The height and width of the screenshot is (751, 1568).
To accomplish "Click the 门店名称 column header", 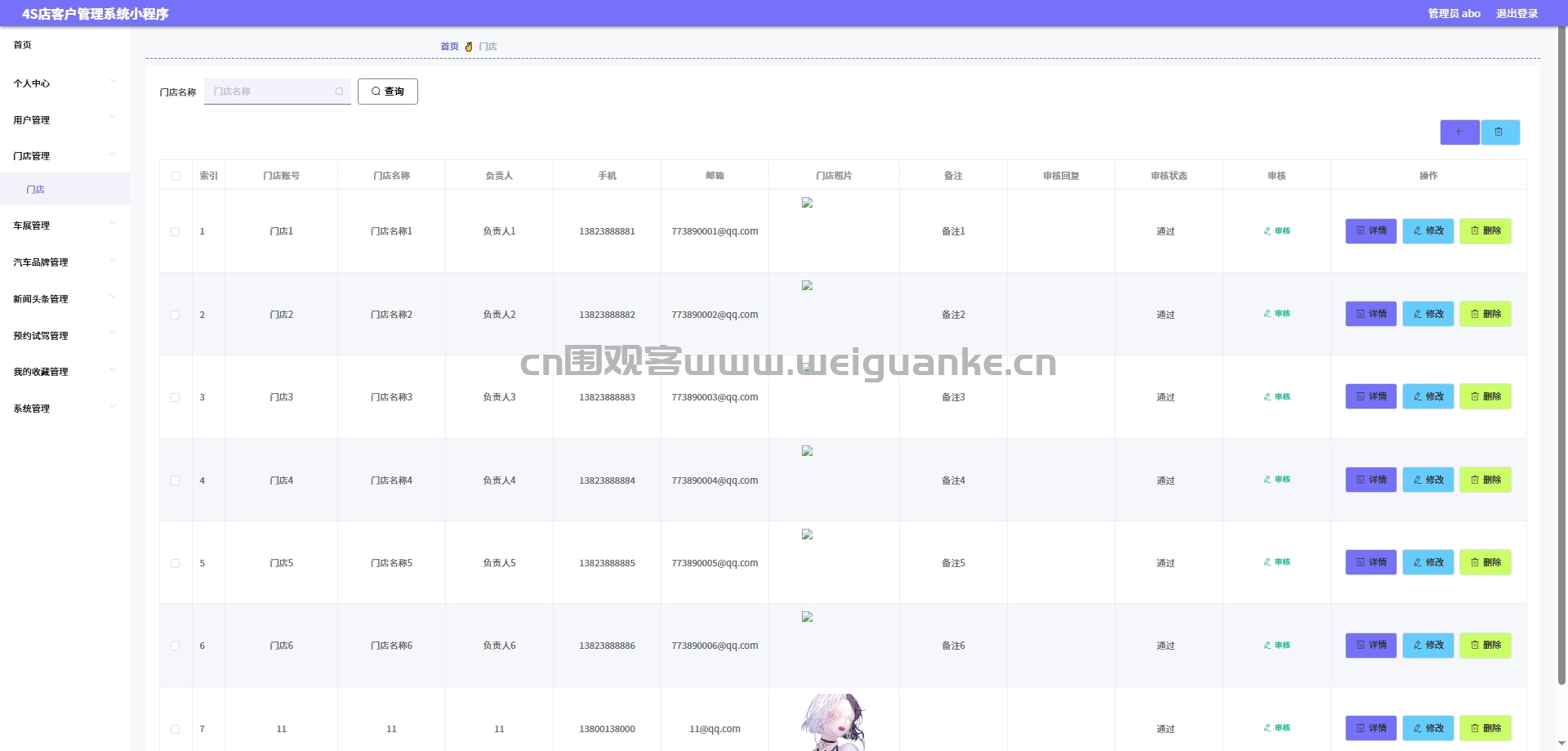I will click(391, 176).
